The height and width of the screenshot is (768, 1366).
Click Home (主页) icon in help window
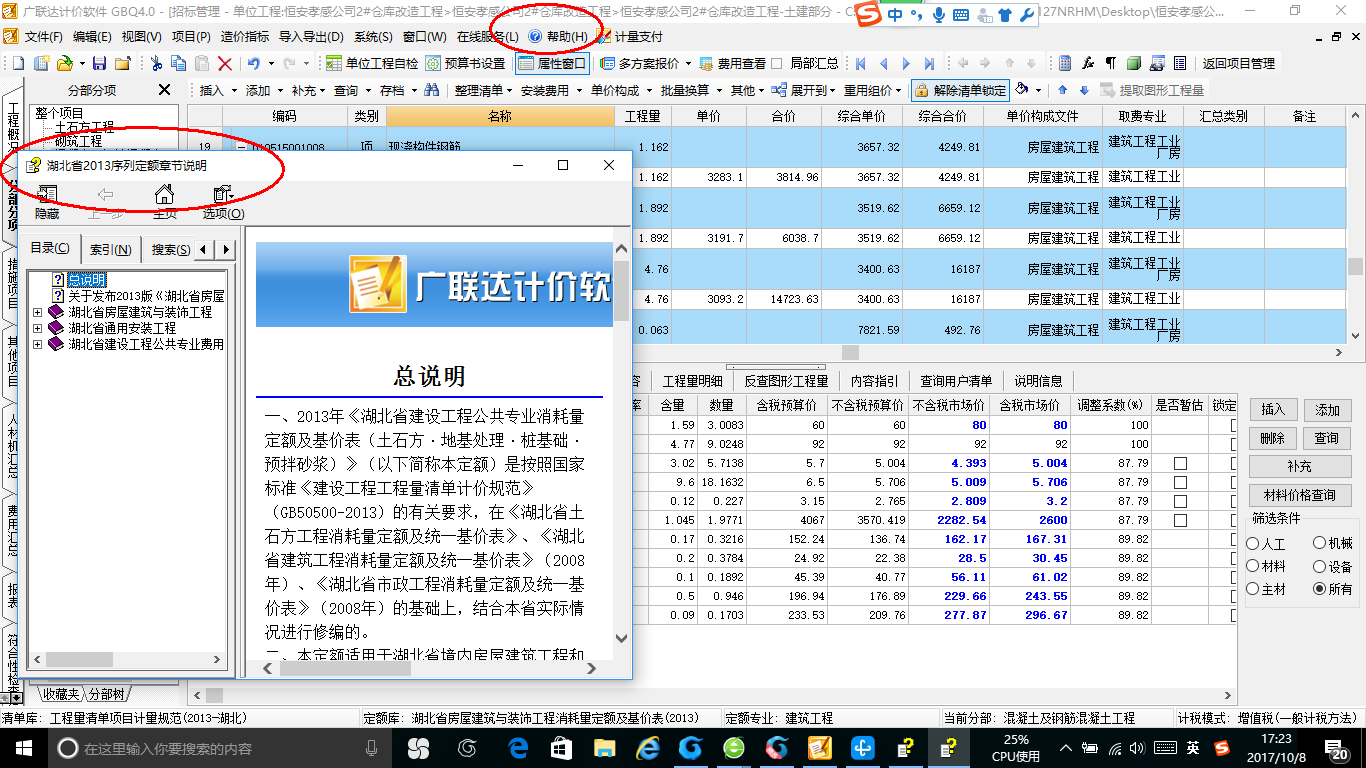point(165,202)
